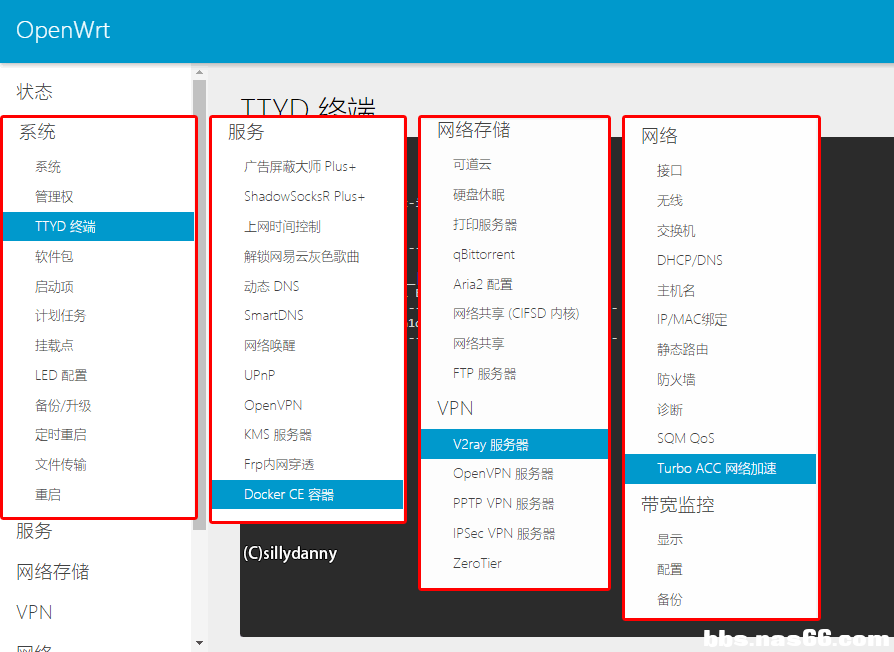Select the highlighted TTYD 终端 menu item
Viewport: 894px width, 652px height.
(x=66, y=226)
